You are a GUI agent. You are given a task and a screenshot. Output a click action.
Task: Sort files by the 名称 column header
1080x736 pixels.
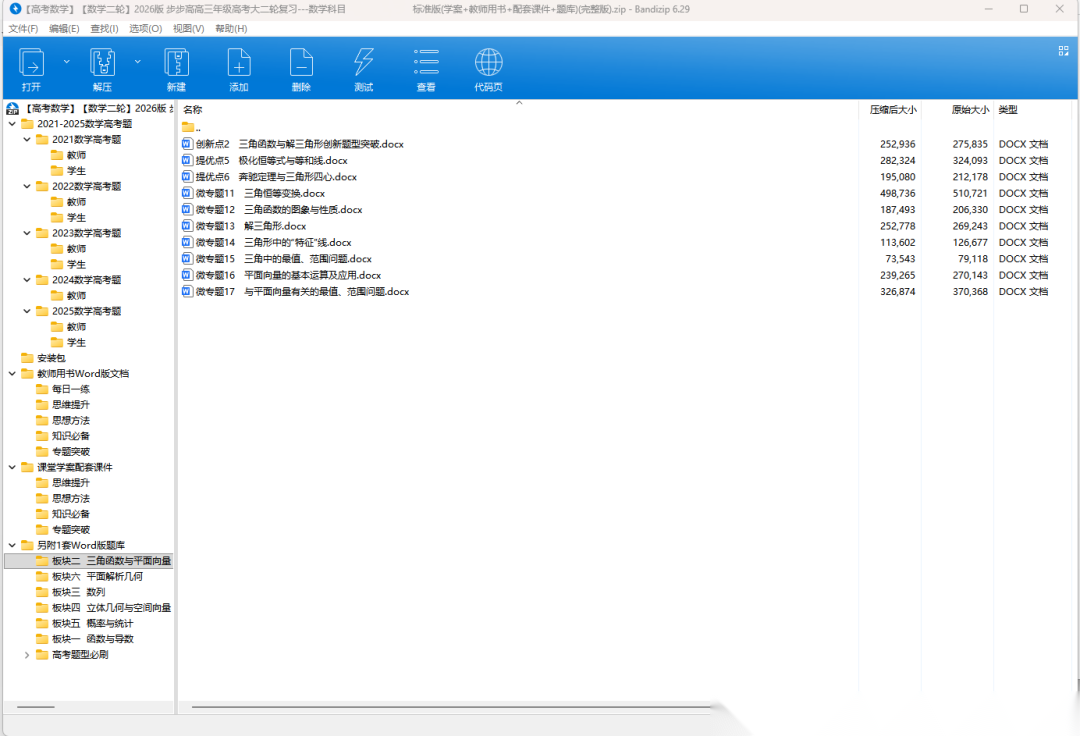(x=193, y=110)
